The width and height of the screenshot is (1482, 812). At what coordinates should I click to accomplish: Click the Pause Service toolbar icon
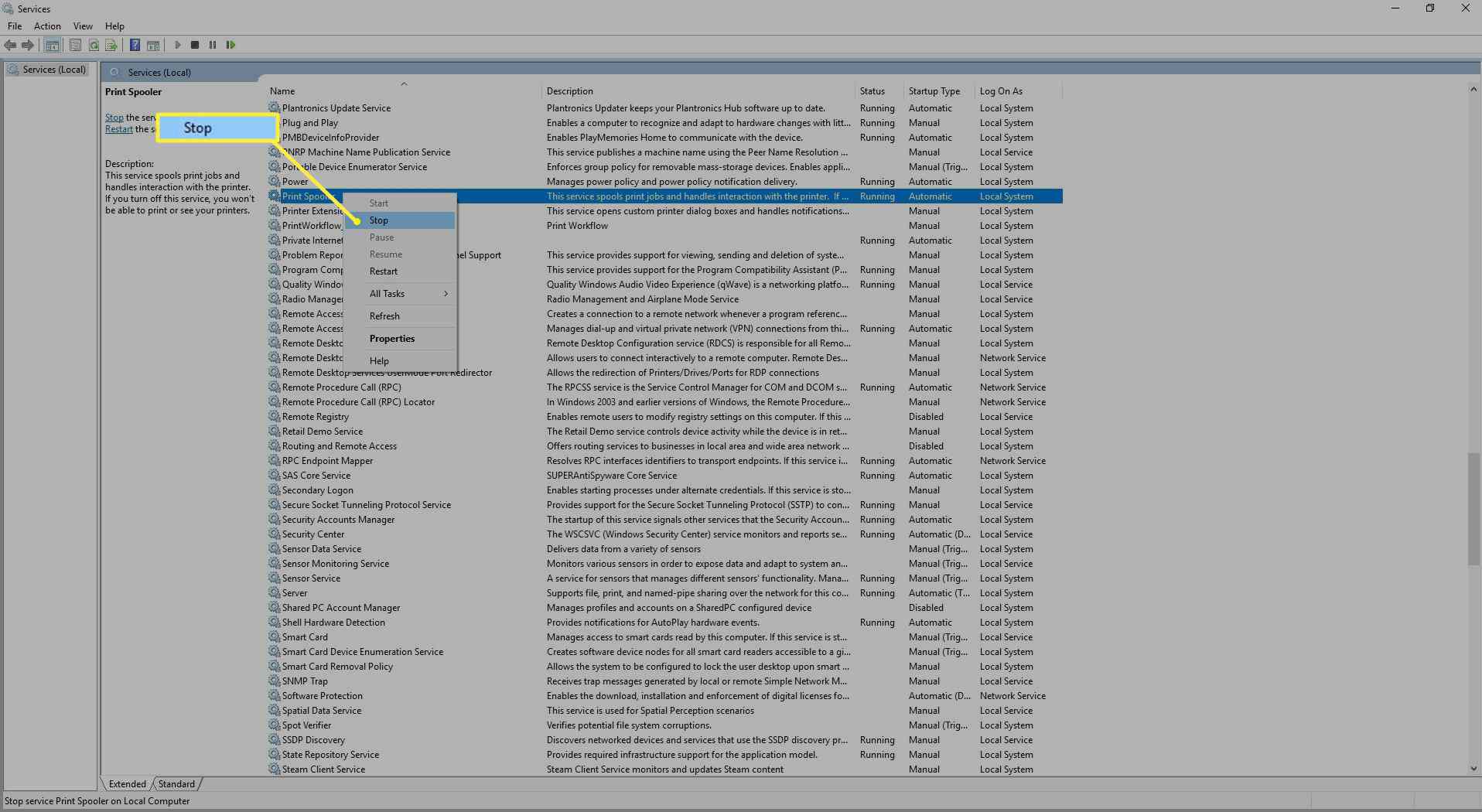[x=213, y=45]
